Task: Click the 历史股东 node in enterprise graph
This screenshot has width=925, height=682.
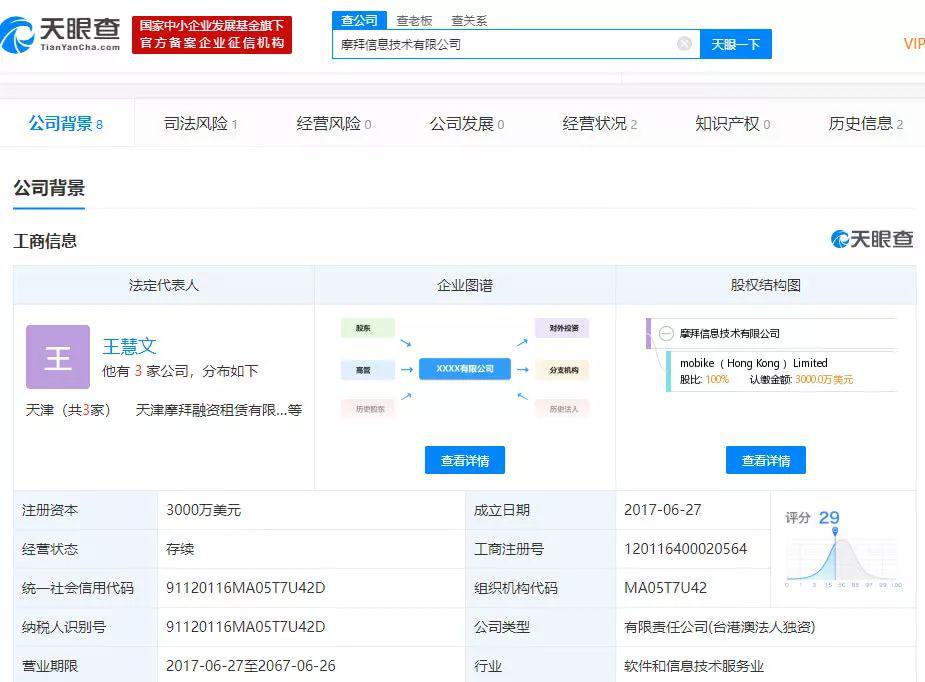Action: 368,408
